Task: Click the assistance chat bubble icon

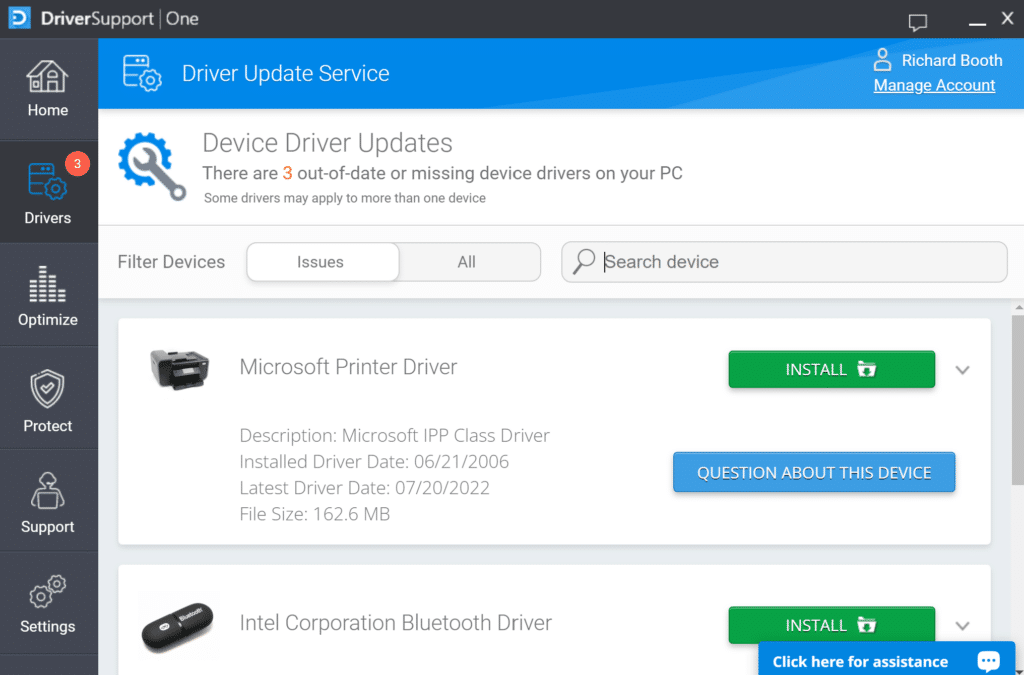Action: [x=988, y=661]
